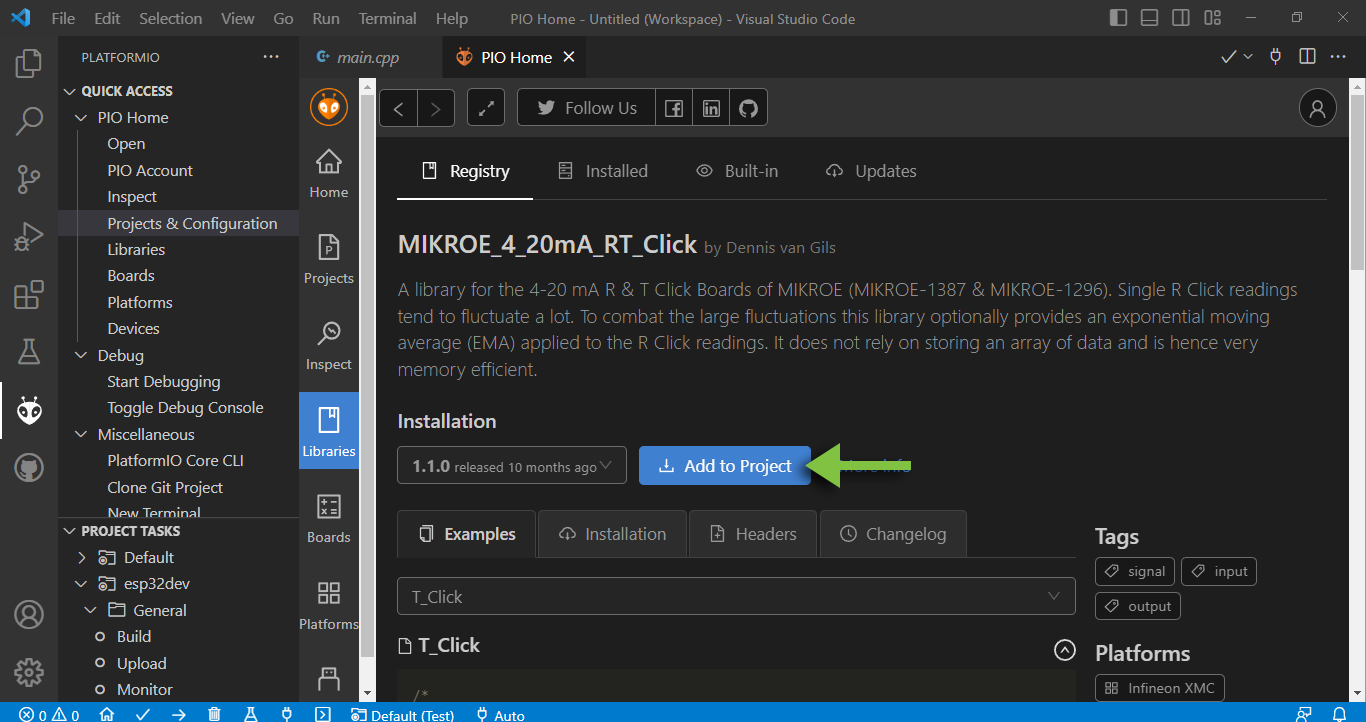Image resolution: width=1366 pixels, height=722 pixels.
Task: Open PlatformIO Facebook icon link
Action: click(674, 108)
